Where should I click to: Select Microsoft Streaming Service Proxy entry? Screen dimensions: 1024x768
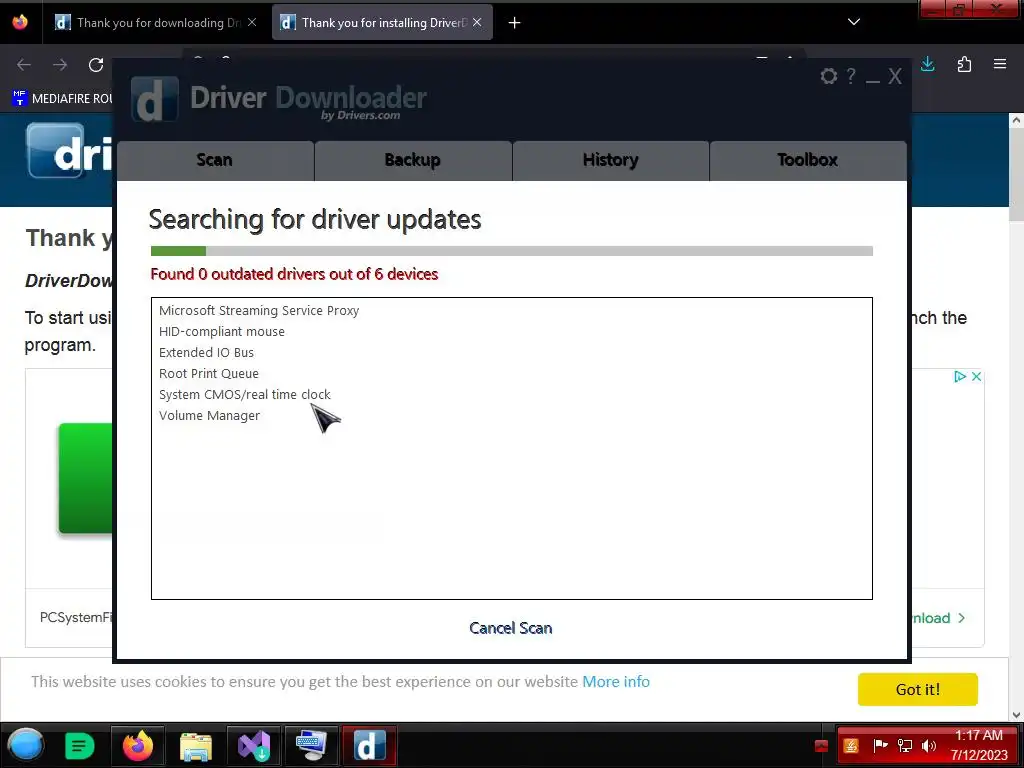(259, 311)
